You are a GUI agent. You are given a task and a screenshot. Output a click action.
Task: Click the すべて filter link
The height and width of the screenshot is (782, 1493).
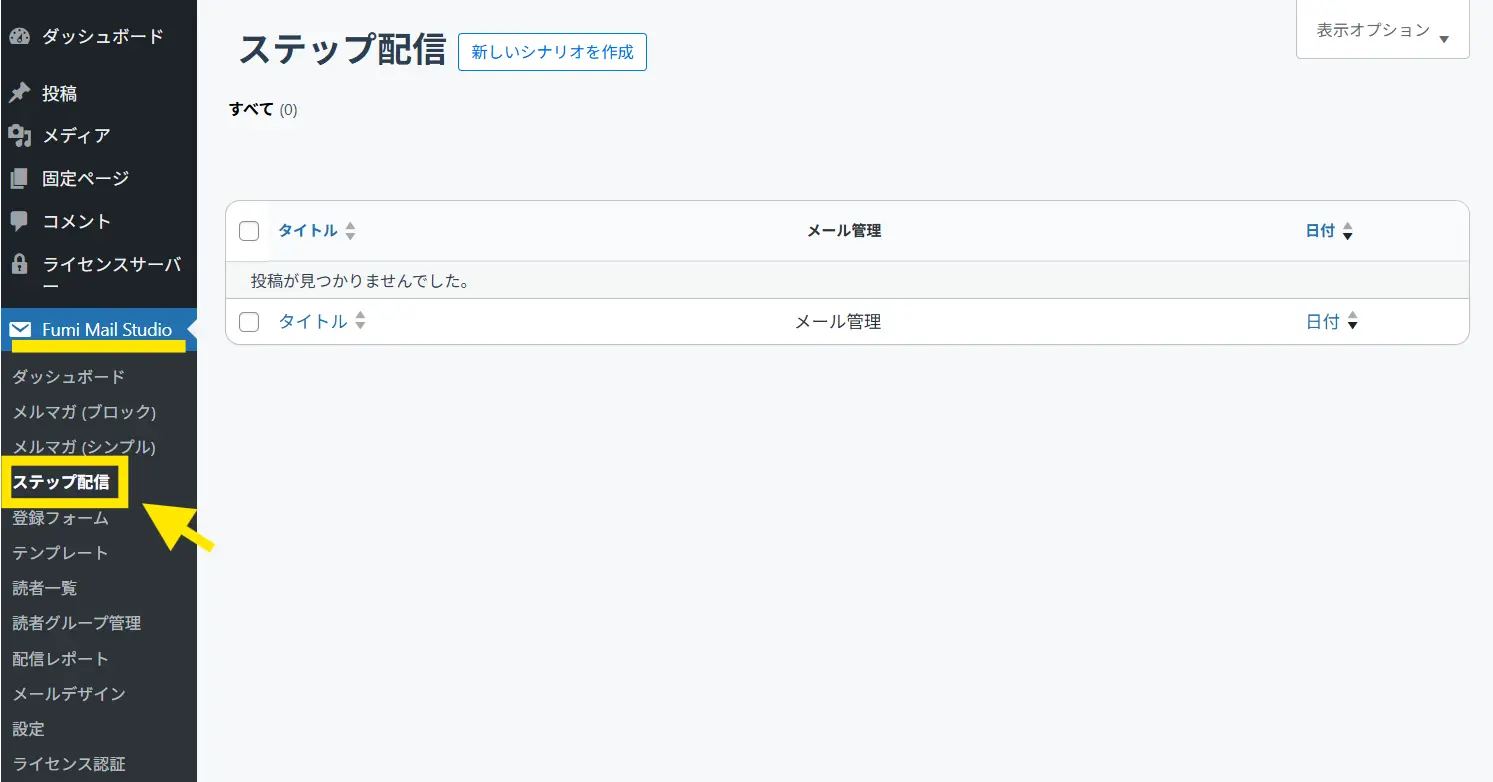[x=251, y=109]
